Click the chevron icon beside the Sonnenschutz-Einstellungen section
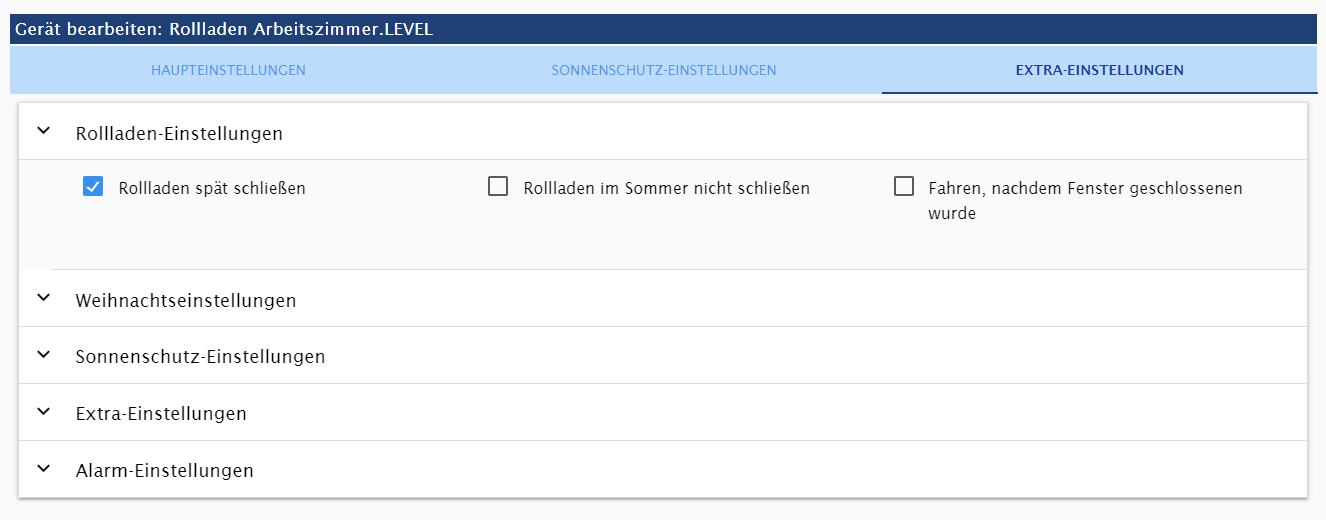 43,355
